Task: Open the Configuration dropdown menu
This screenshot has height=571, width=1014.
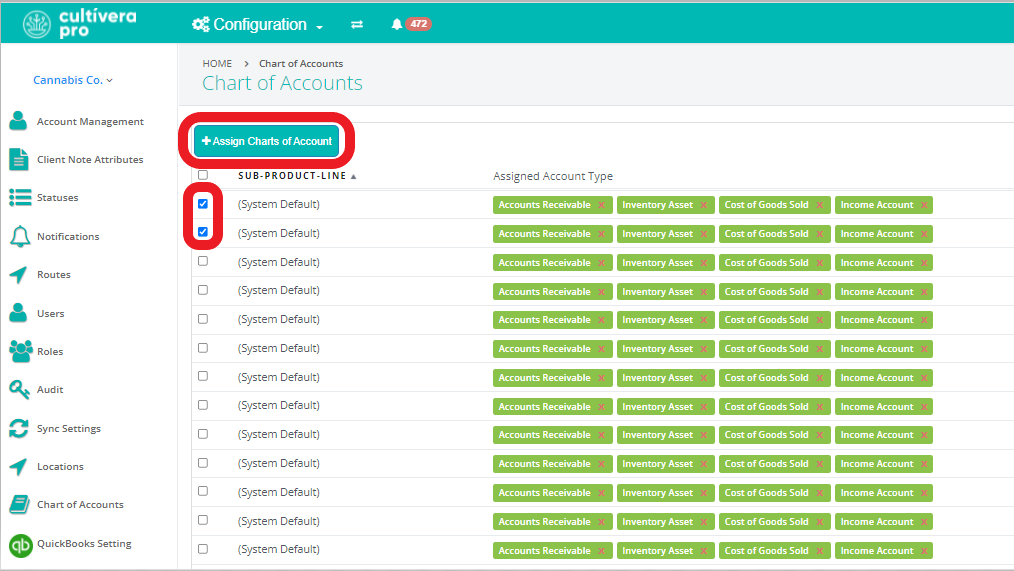Action: pos(258,25)
